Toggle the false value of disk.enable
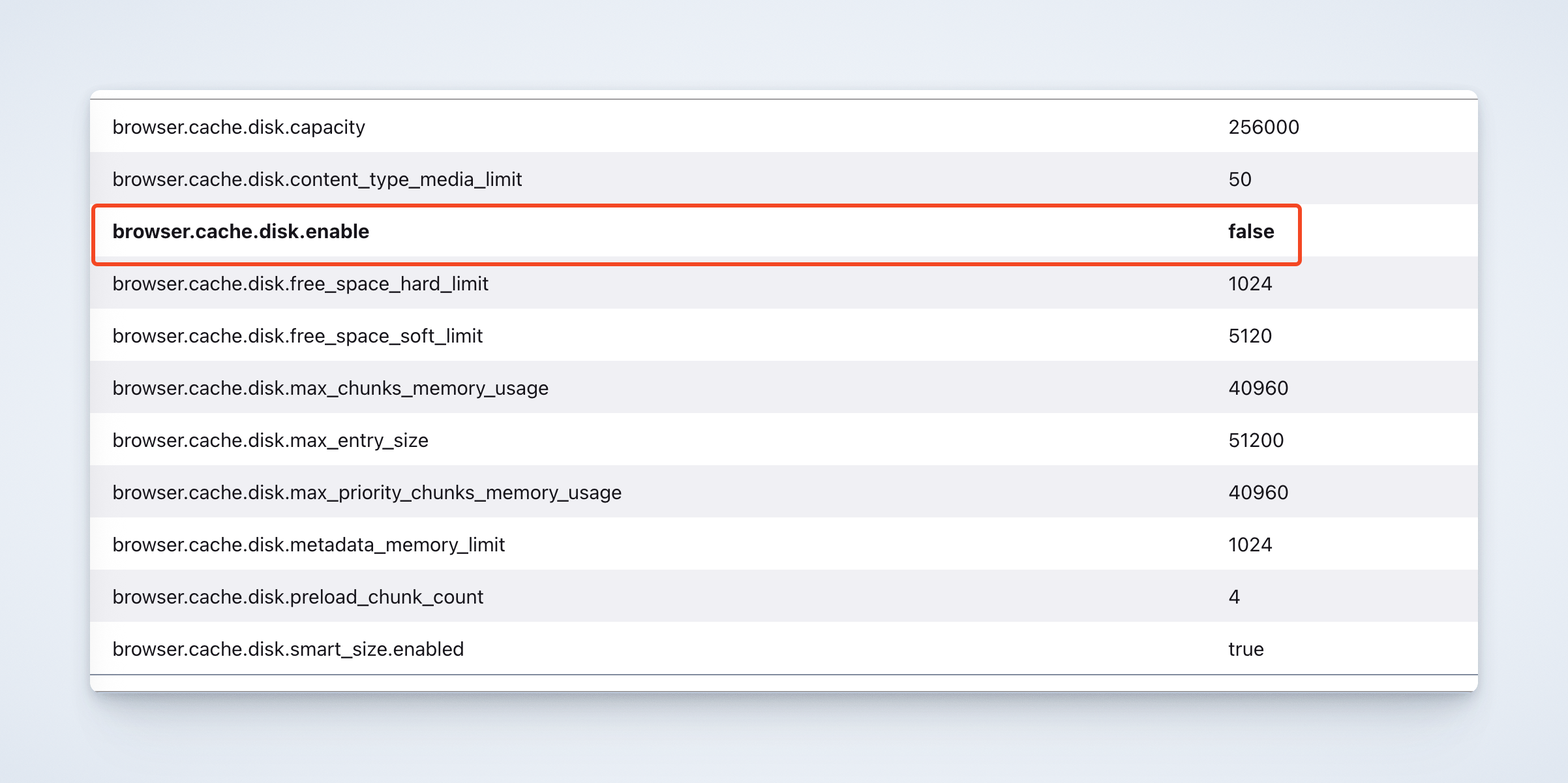This screenshot has height=783, width=1568. click(x=1250, y=232)
